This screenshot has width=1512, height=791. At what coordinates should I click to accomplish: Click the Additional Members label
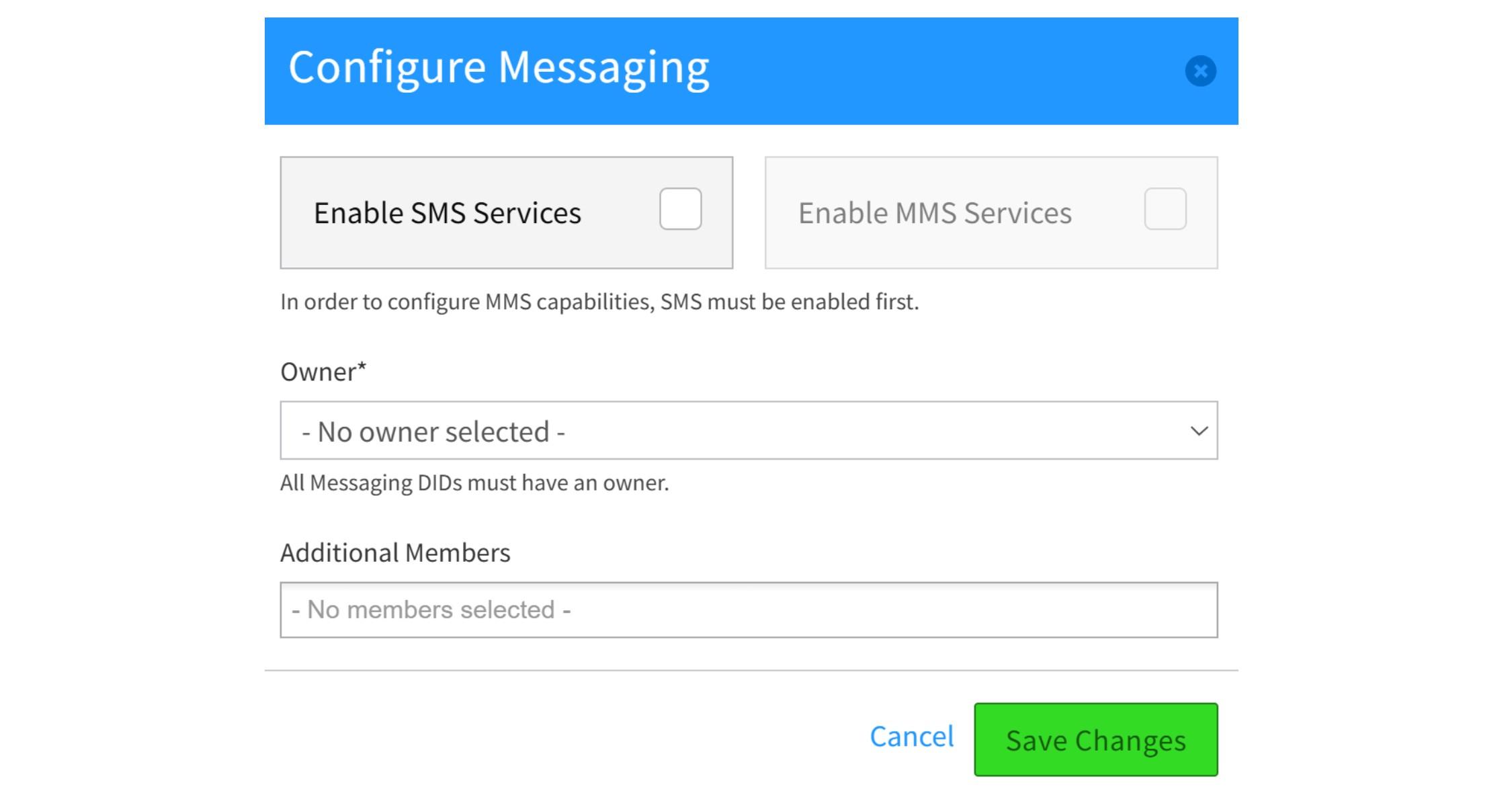point(395,552)
